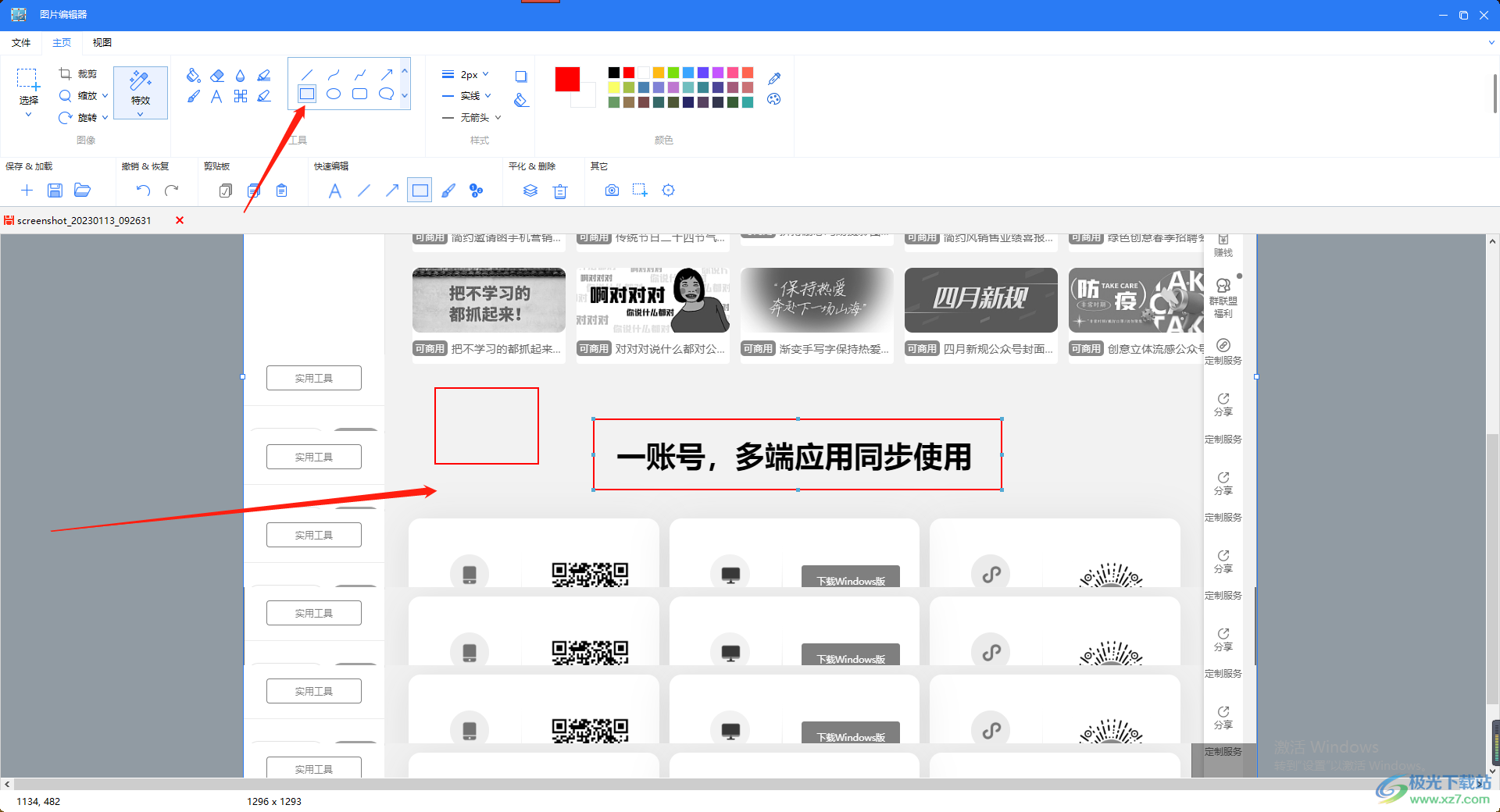Click the 特效 effects button
Screen dimensions: 1500x812
point(141,92)
